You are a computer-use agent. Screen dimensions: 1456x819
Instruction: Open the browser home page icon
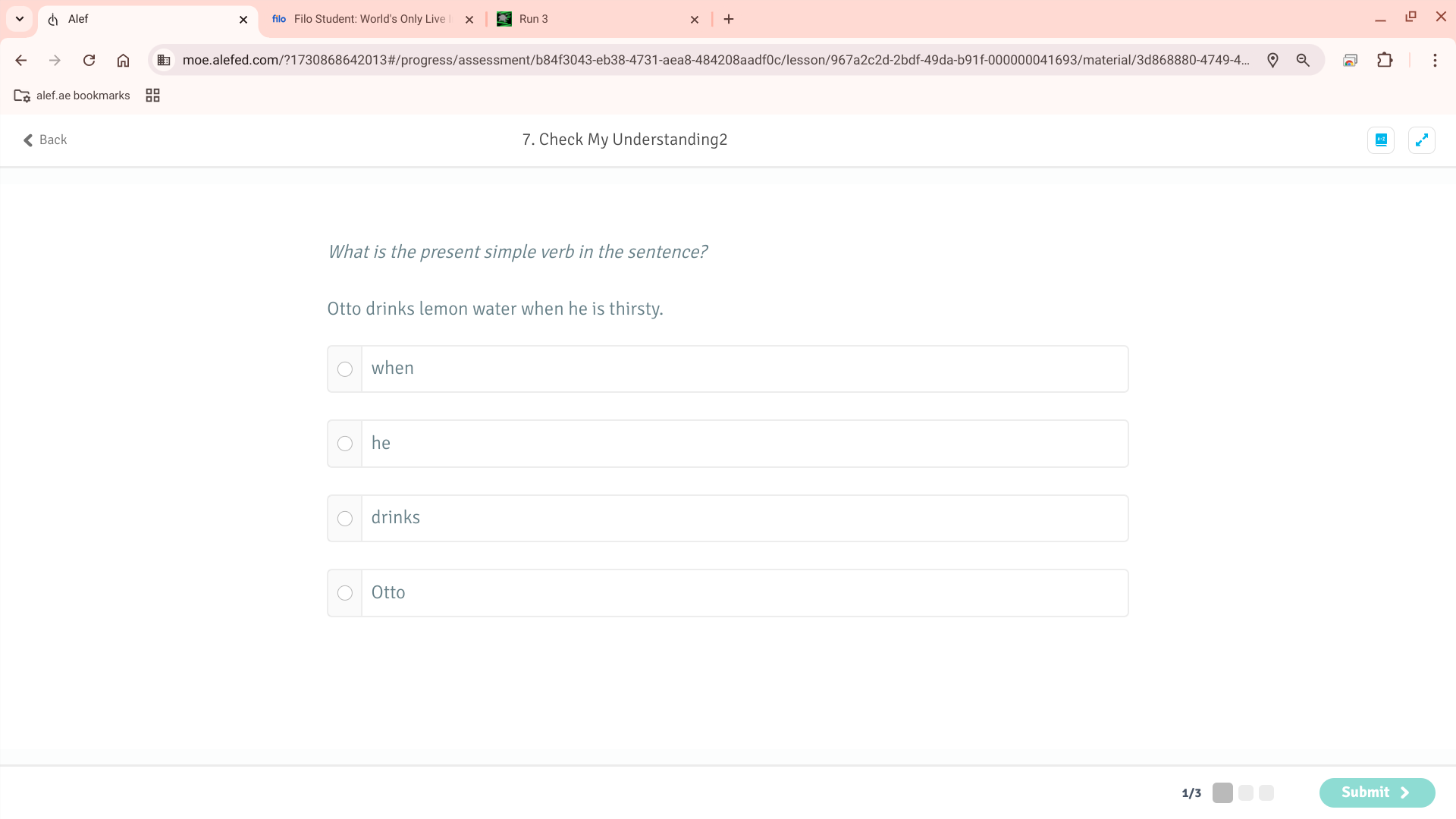coord(123,60)
